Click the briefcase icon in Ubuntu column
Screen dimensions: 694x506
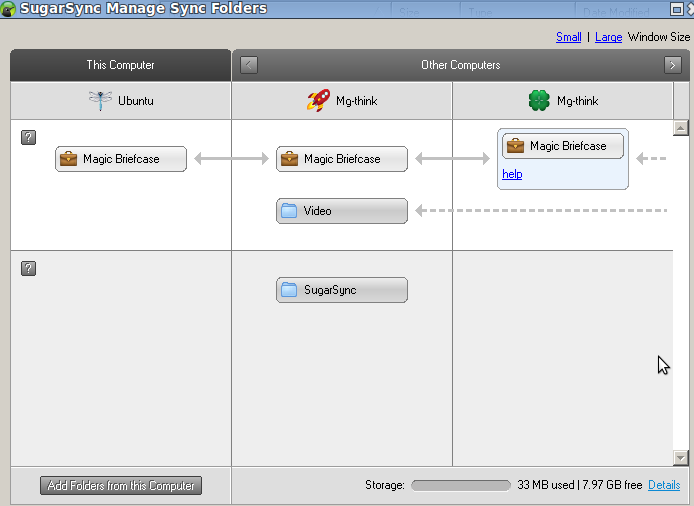[x=69, y=159]
